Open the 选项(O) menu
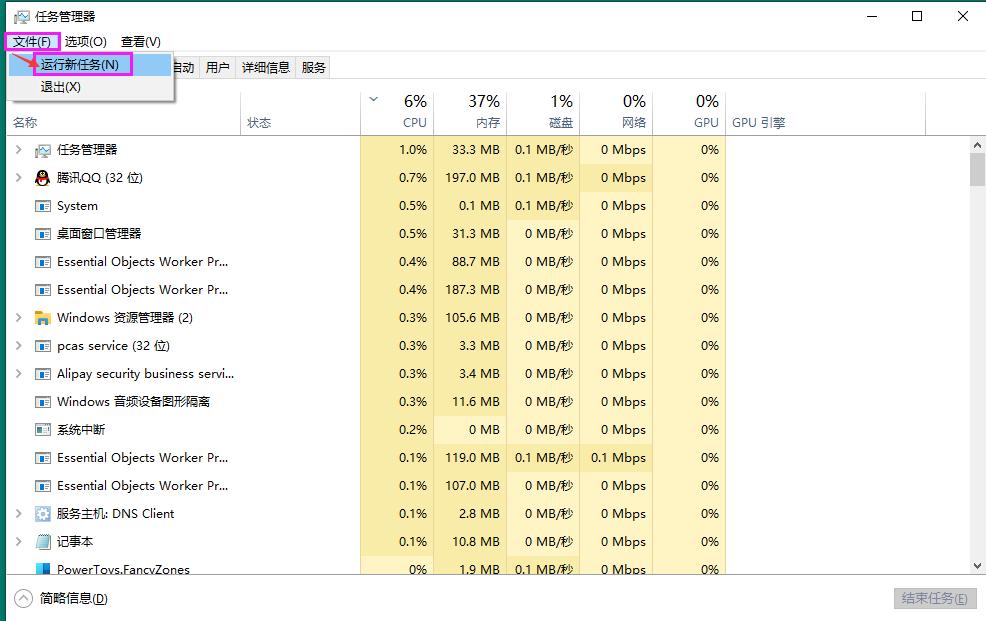Screen dimensions: 986x621 pyautogui.click(x=85, y=41)
